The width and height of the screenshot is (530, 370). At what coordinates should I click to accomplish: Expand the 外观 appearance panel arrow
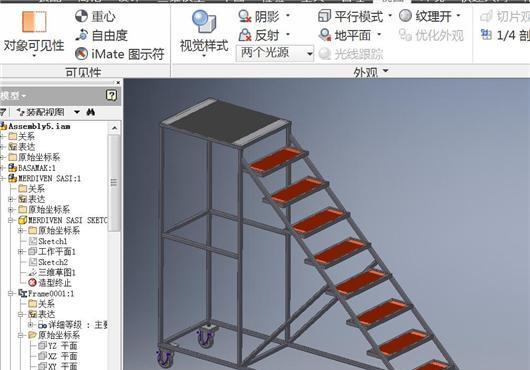tap(386, 71)
